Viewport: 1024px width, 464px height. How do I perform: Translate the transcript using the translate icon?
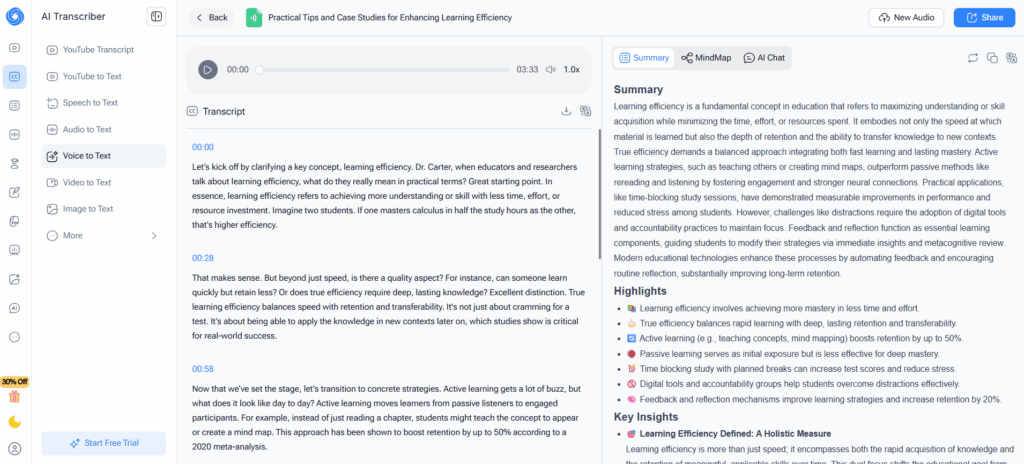[586, 111]
